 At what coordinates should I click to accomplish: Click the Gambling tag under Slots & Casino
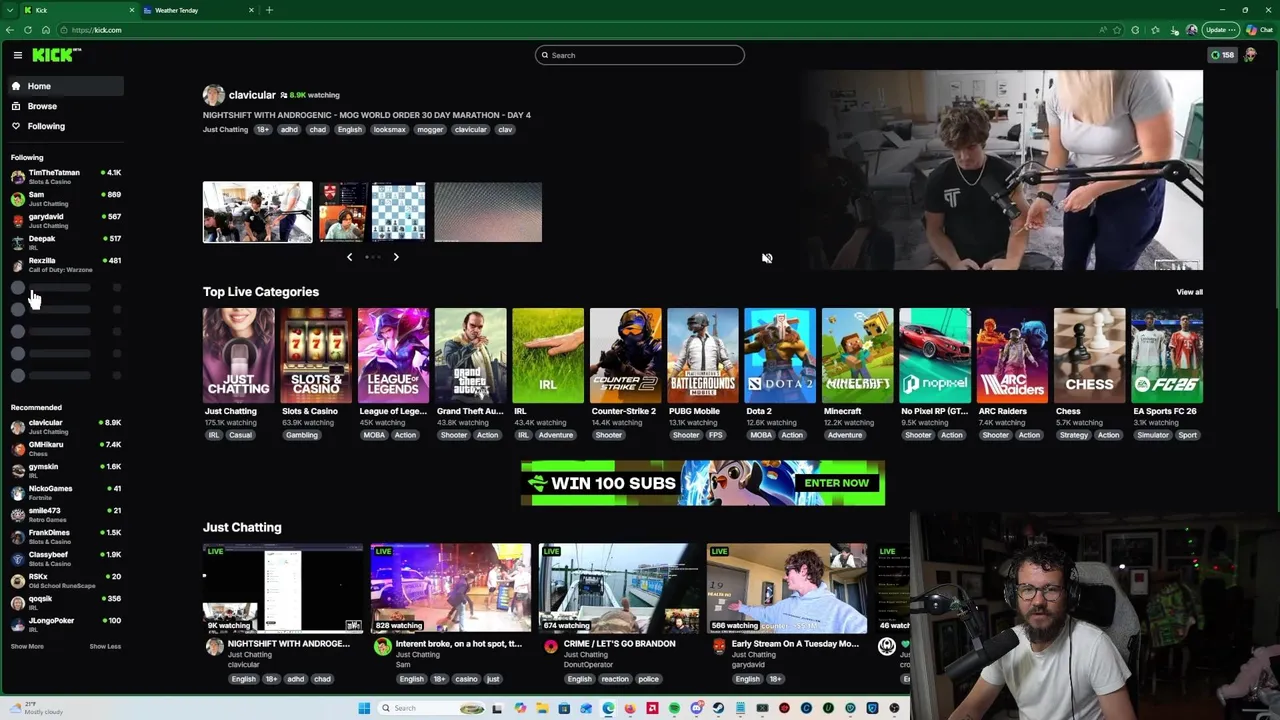[x=301, y=435]
